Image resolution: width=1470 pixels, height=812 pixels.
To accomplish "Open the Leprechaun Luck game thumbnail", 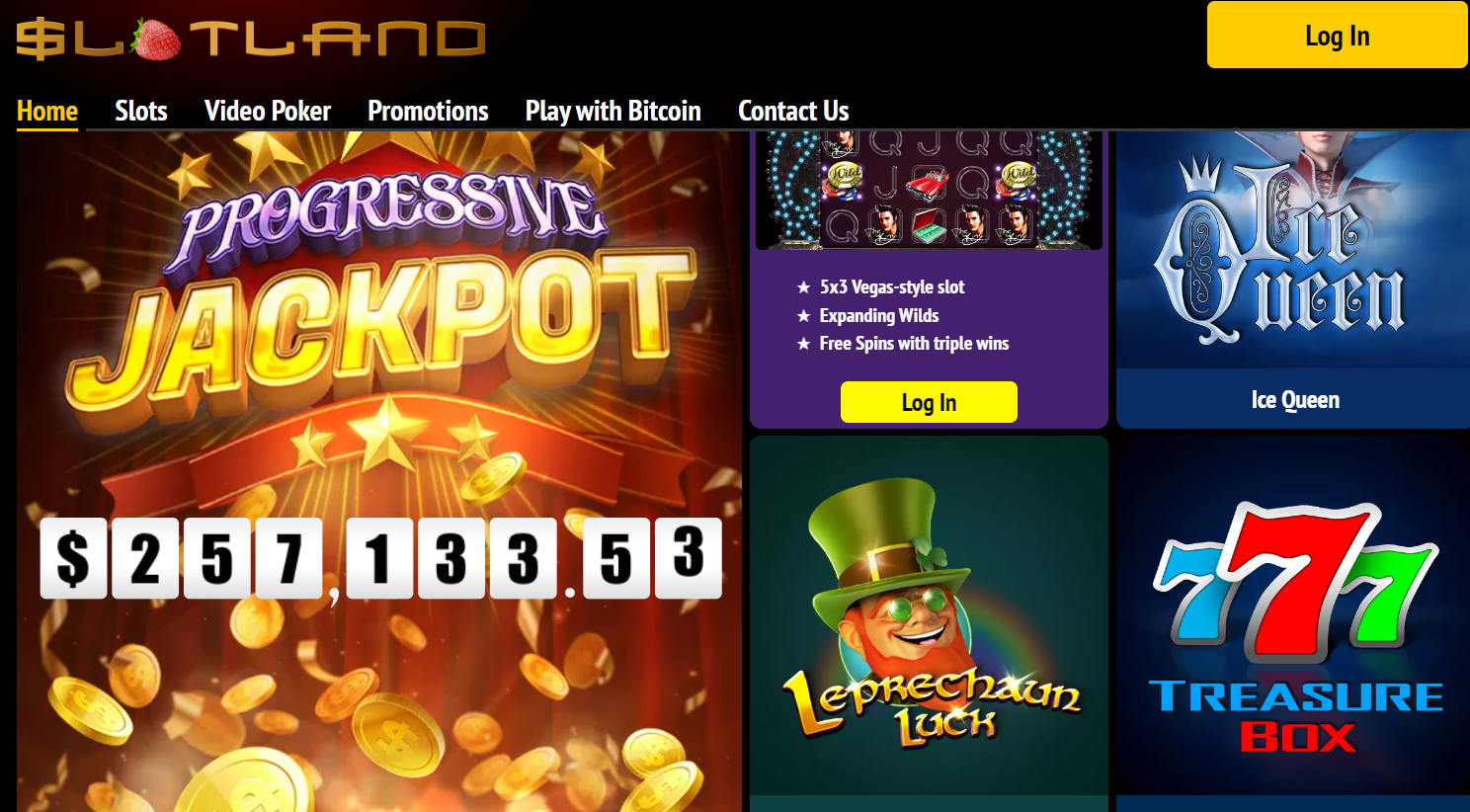I will [929, 617].
